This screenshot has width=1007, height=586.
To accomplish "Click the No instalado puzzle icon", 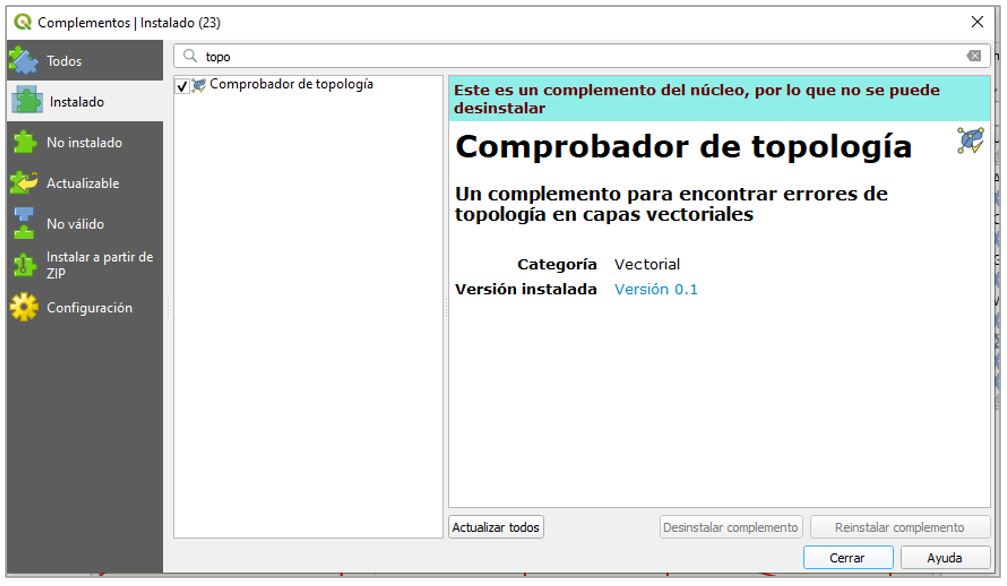I will [x=24, y=142].
